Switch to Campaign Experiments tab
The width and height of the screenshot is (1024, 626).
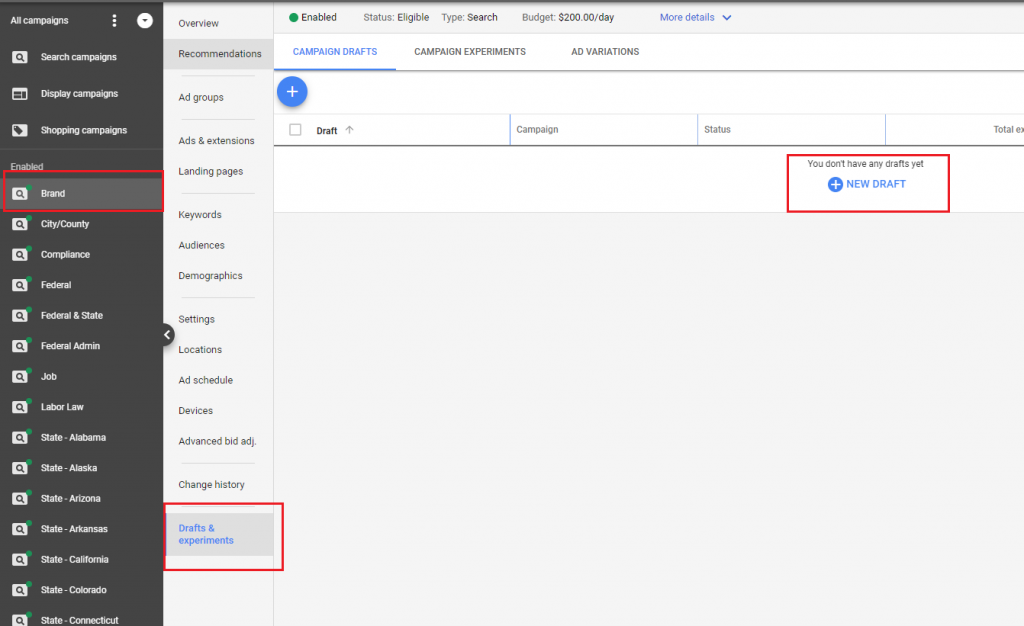pyautogui.click(x=470, y=52)
